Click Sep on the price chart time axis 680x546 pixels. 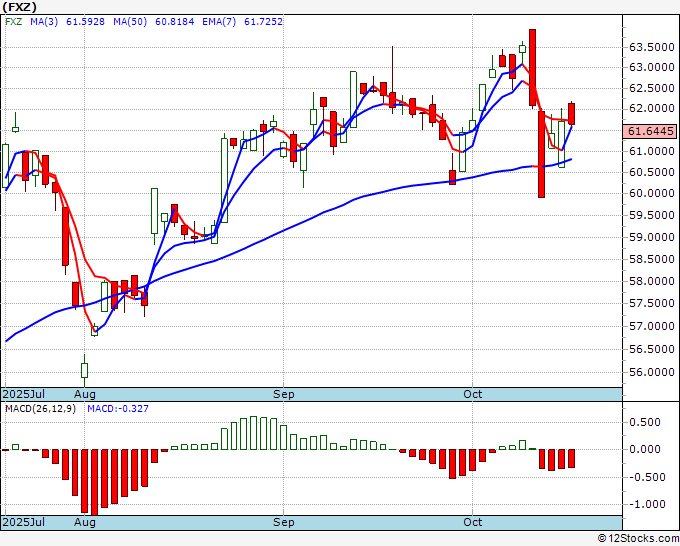coord(284,394)
